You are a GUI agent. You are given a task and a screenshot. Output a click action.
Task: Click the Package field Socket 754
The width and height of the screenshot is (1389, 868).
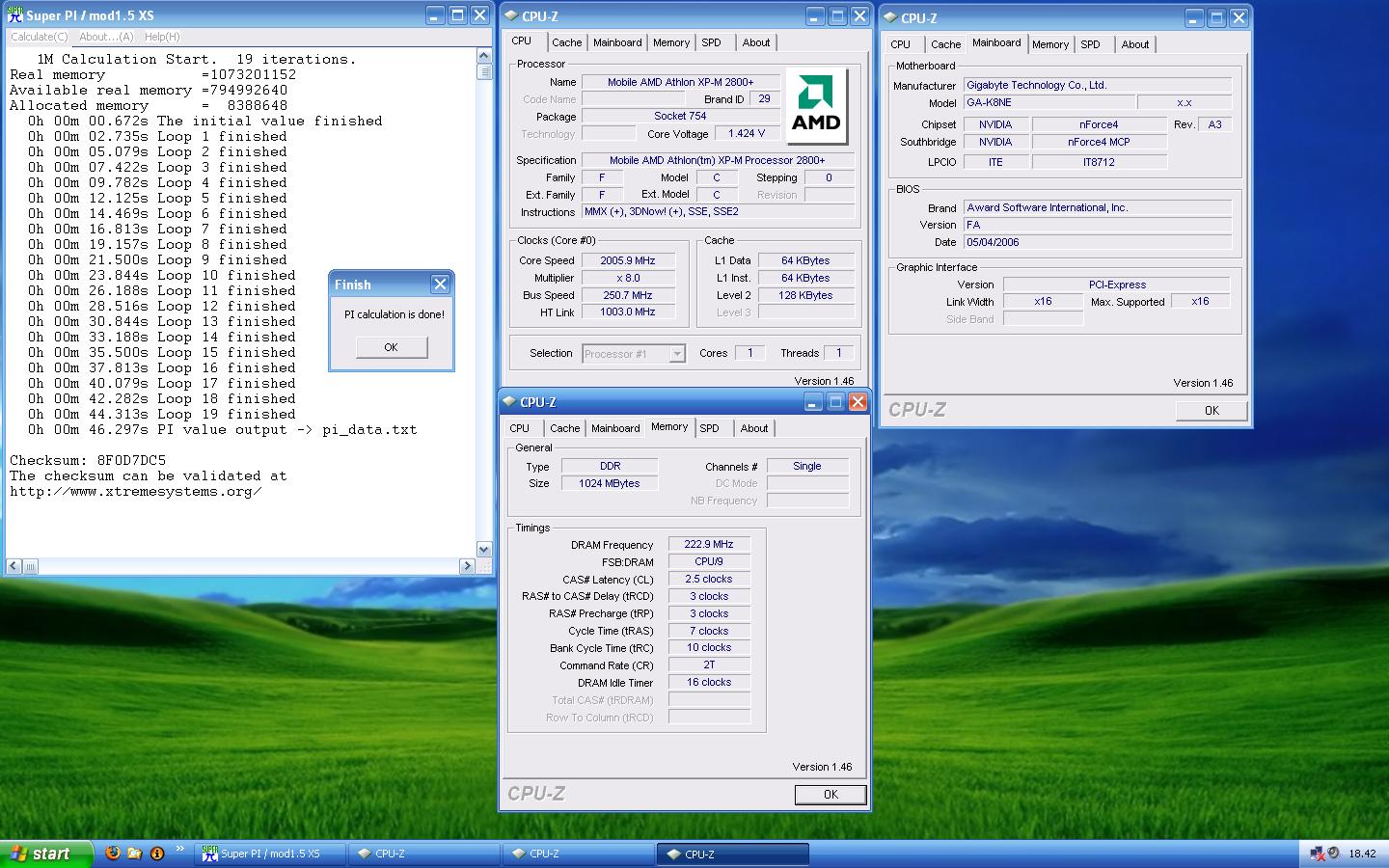tap(680, 117)
